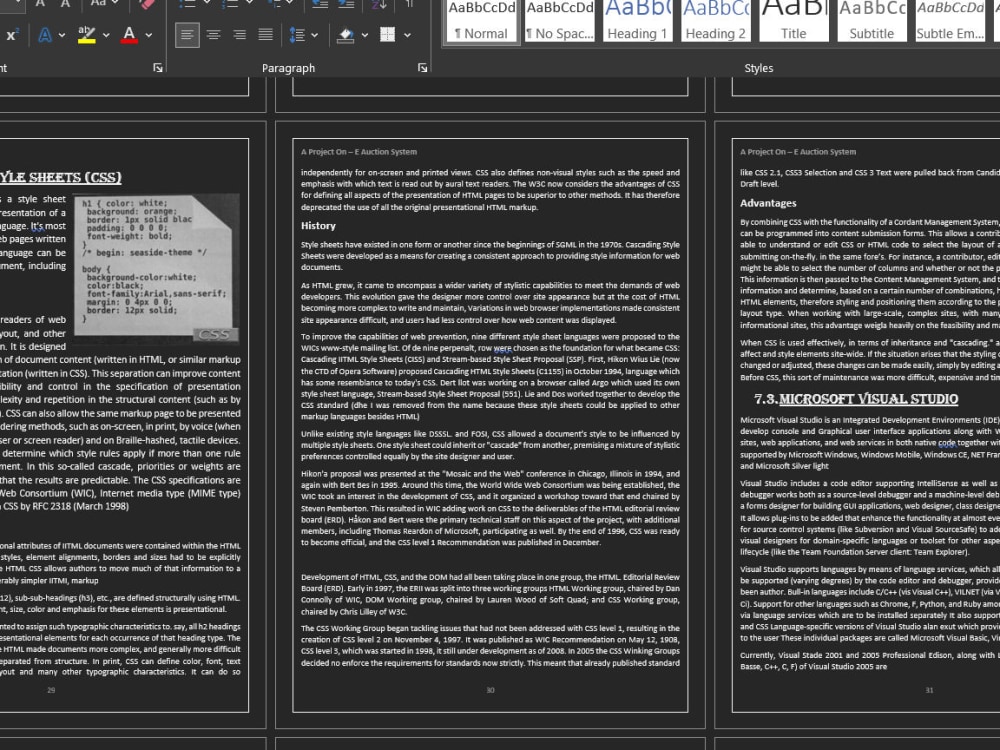Click paragraph starting 'Hikon'a proposal was presented'
1000x750 pixels.
(x=490, y=508)
